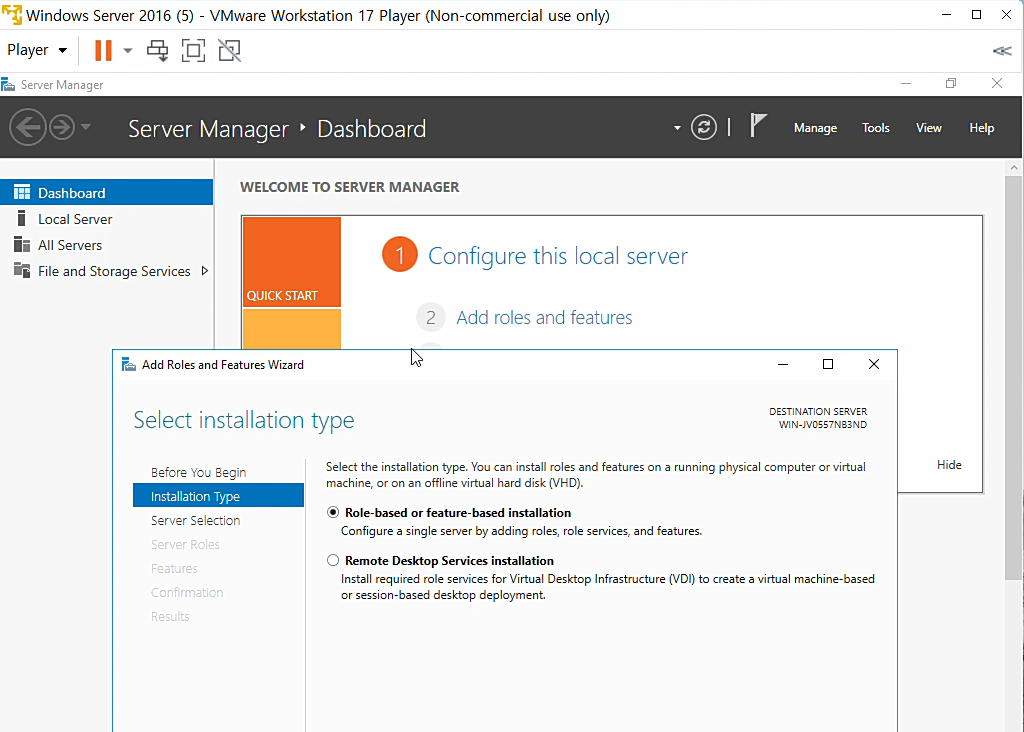Open the Help menu
The width and height of the screenshot is (1024, 732).
tap(982, 128)
